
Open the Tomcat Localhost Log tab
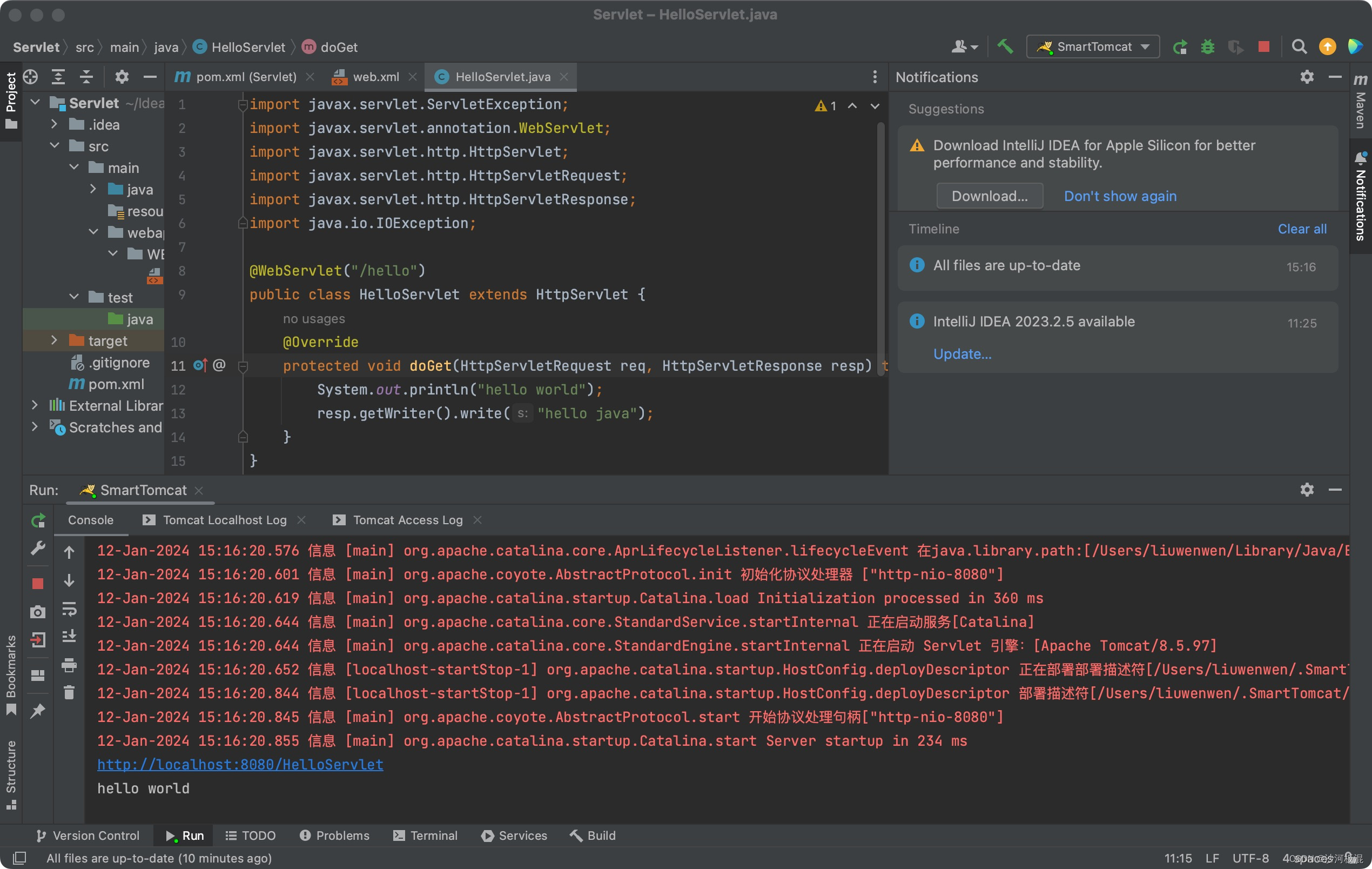(x=224, y=520)
